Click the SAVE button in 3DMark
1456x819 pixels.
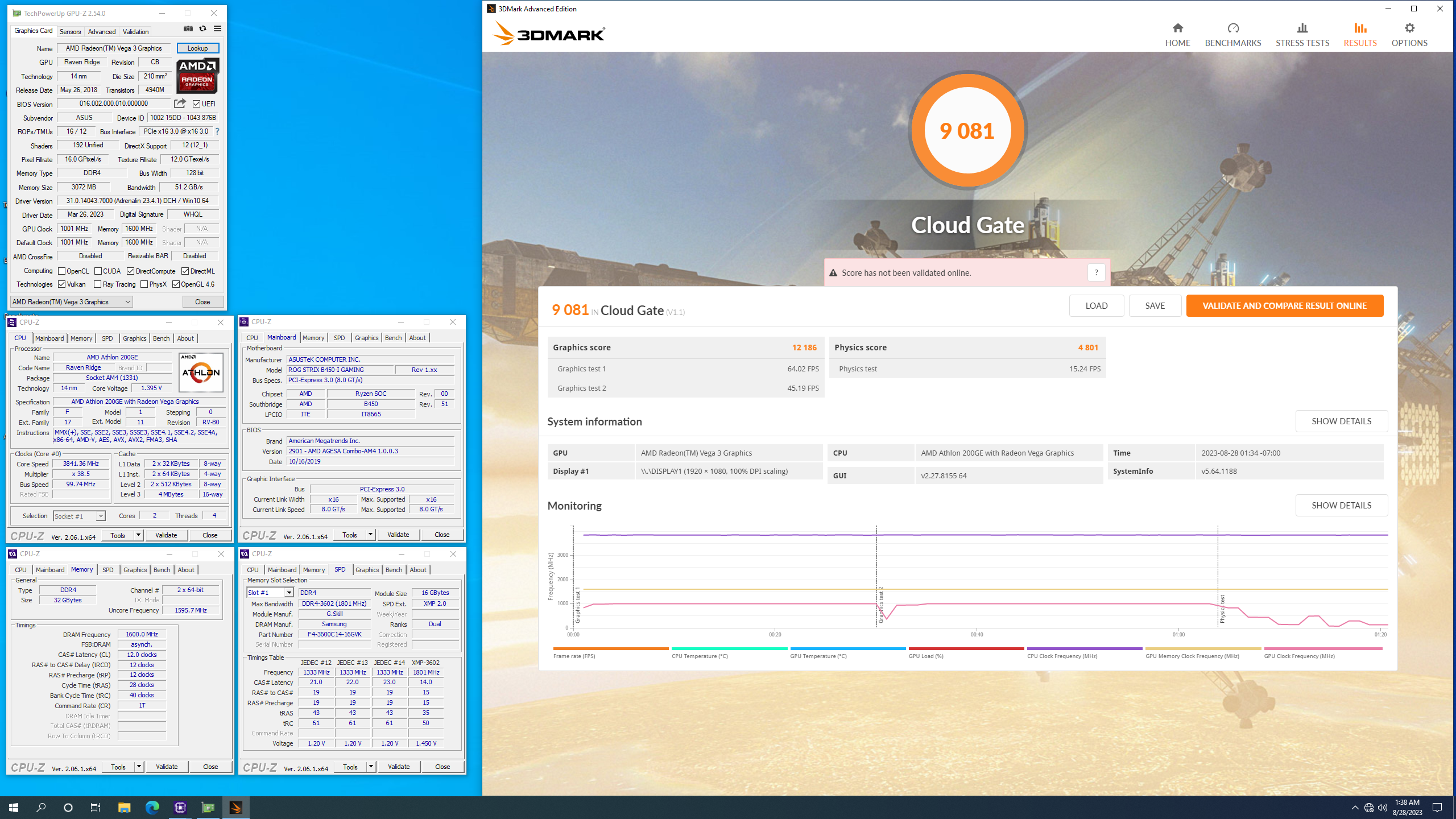click(x=1155, y=305)
